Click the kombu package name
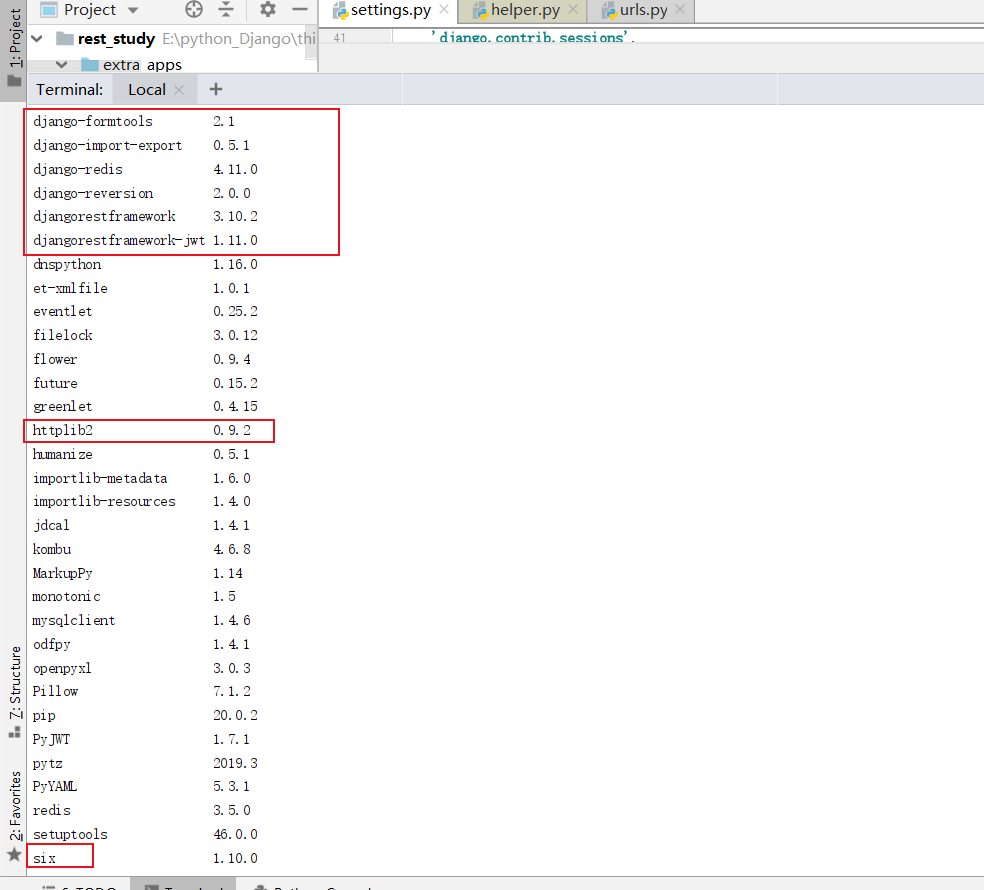This screenshot has width=984, height=890. tap(51, 549)
